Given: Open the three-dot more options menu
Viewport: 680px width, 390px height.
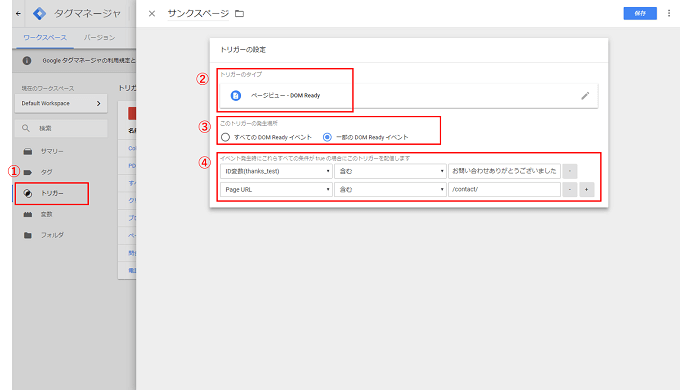Looking at the screenshot, I should [x=669, y=13].
